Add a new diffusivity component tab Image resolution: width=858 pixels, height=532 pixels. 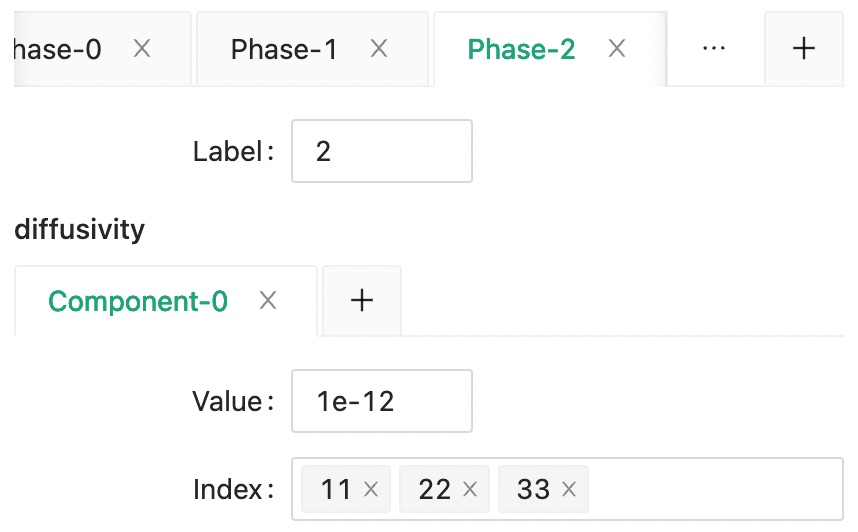pos(362,300)
